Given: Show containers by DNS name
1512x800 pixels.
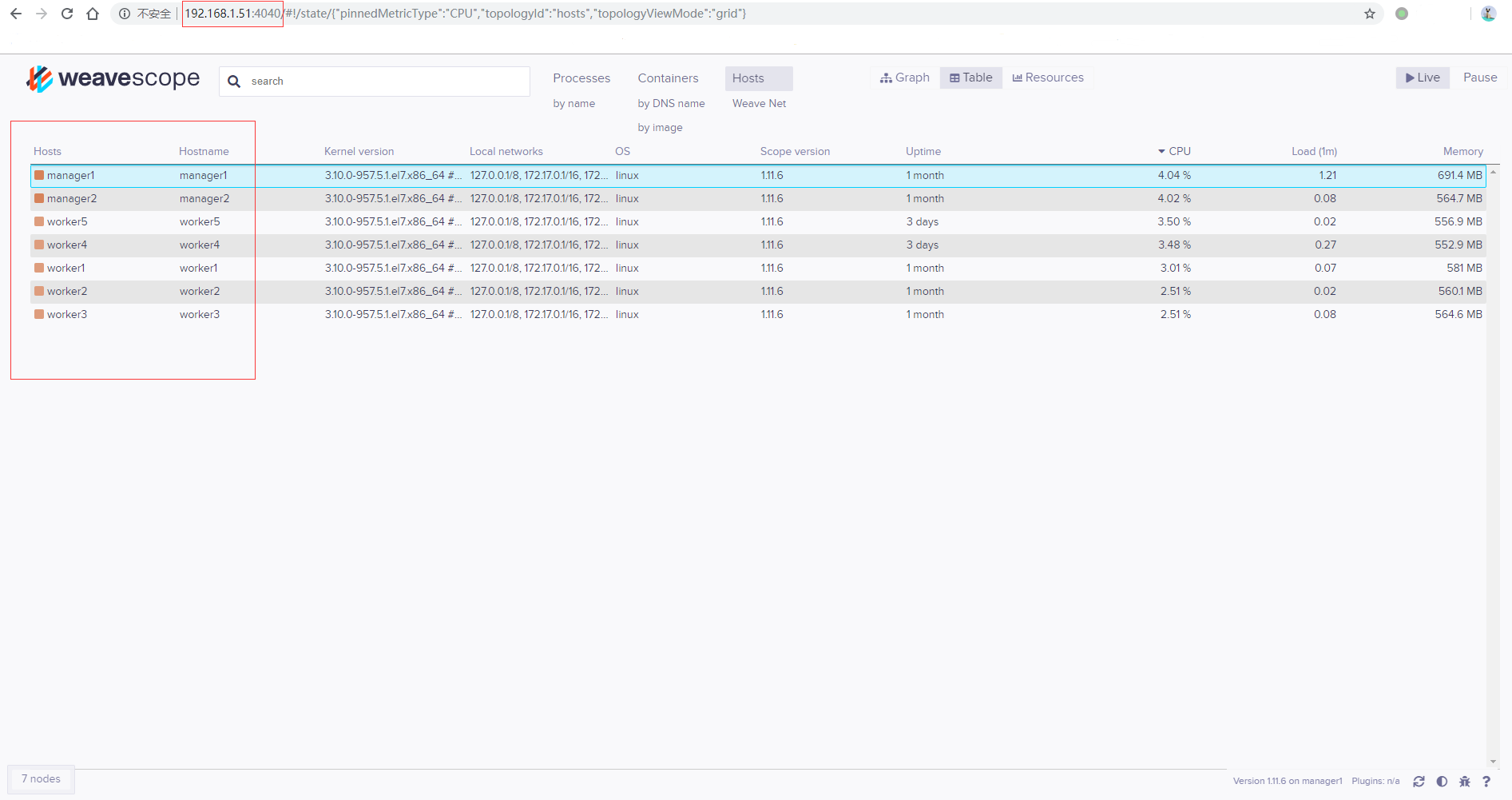Looking at the screenshot, I should (671, 104).
